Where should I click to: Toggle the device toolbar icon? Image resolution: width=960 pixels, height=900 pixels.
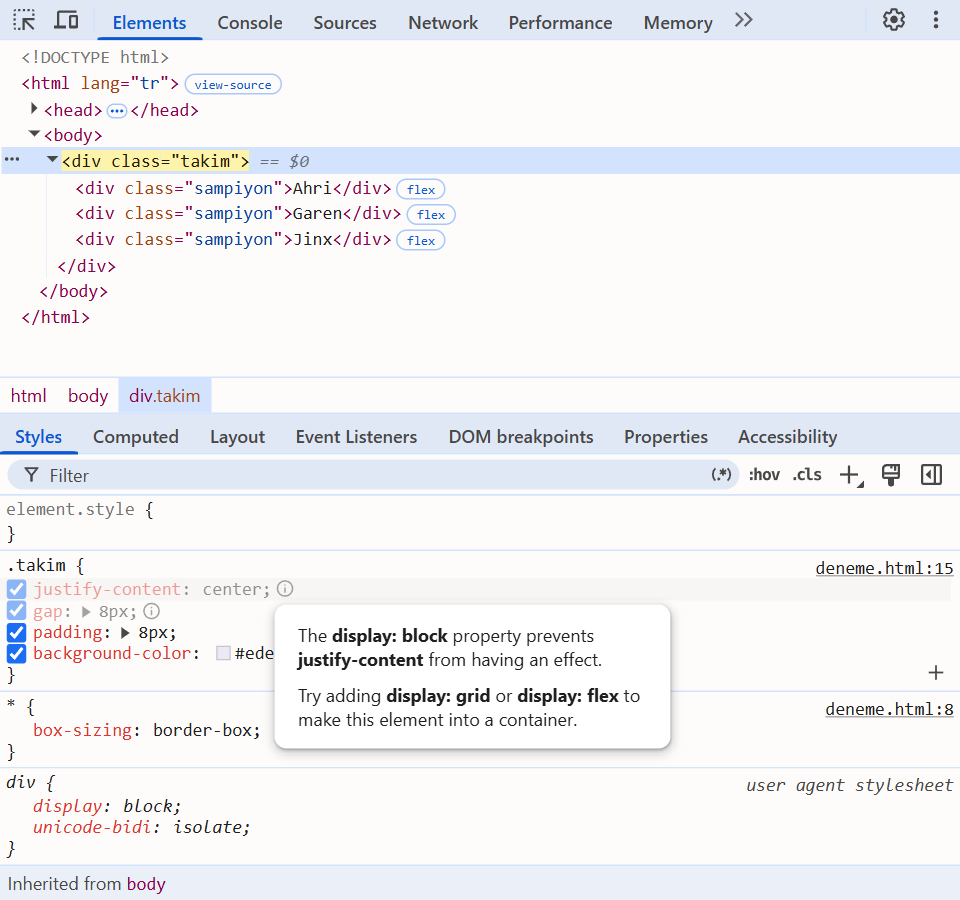click(66, 20)
